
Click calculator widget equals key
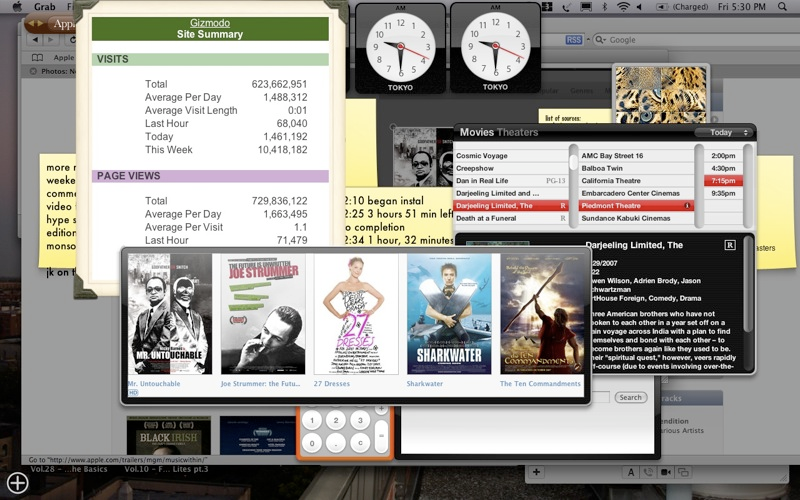[x=381, y=436]
